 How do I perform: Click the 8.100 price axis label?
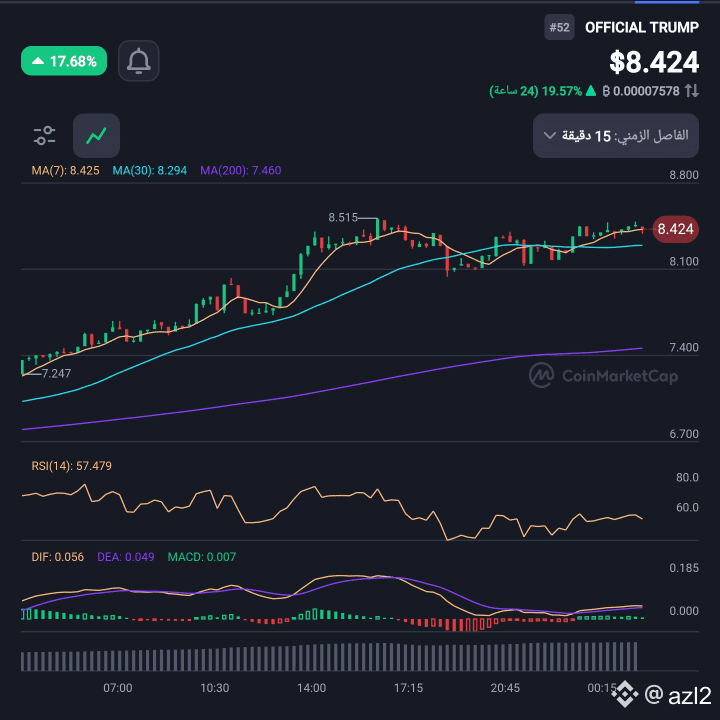click(684, 261)
